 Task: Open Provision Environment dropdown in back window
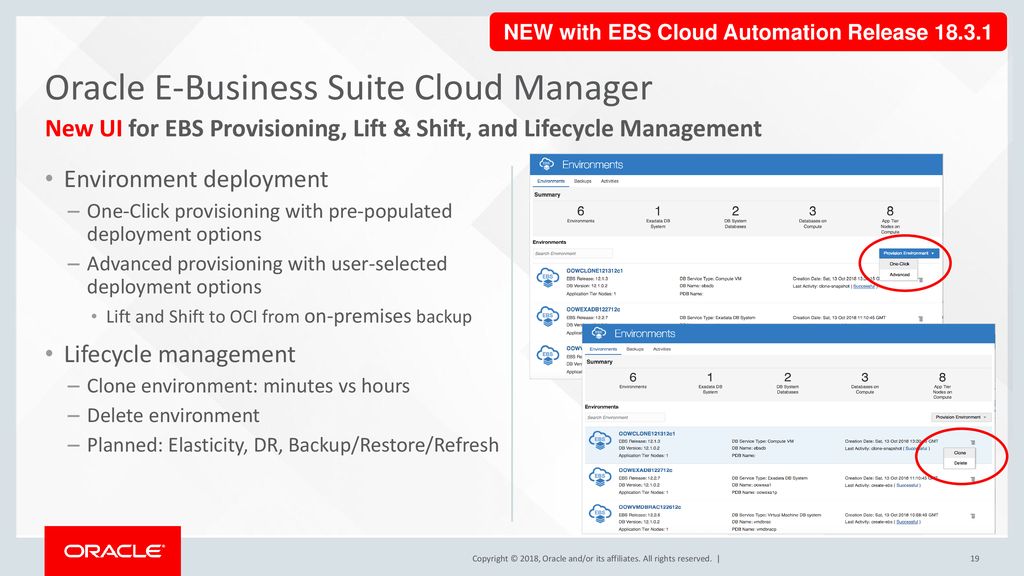(909, 253)
